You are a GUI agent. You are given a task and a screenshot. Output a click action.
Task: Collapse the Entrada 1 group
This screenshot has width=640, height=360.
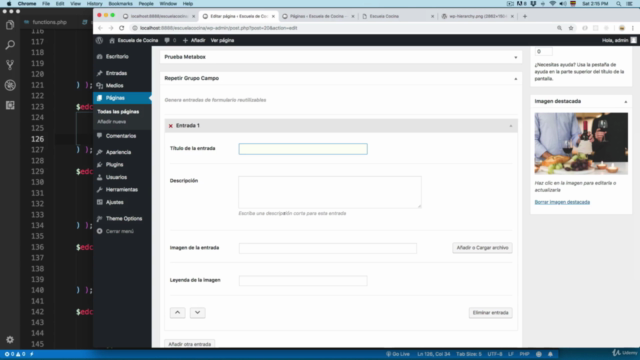coord(511,126)
